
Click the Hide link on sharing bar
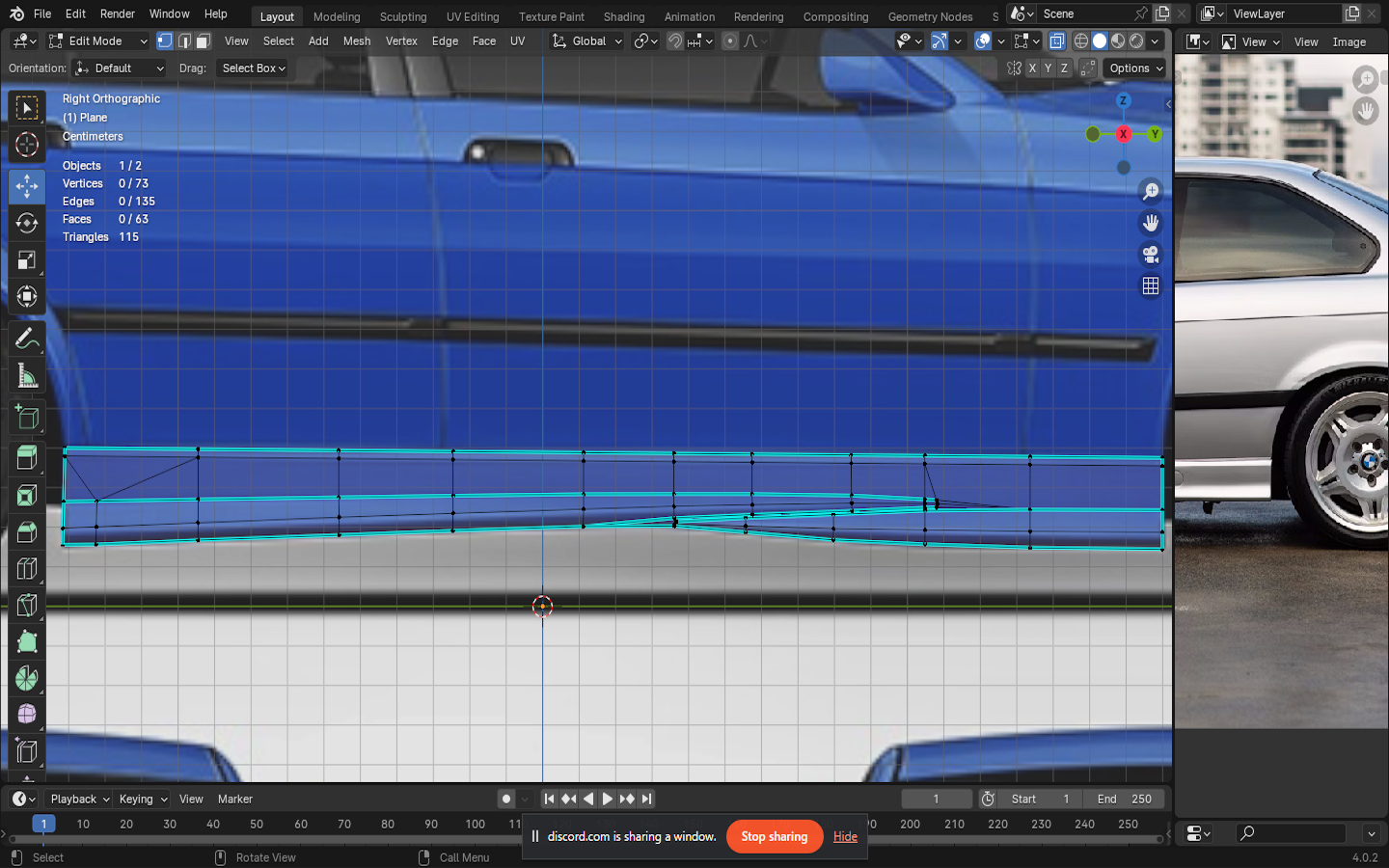845,836
